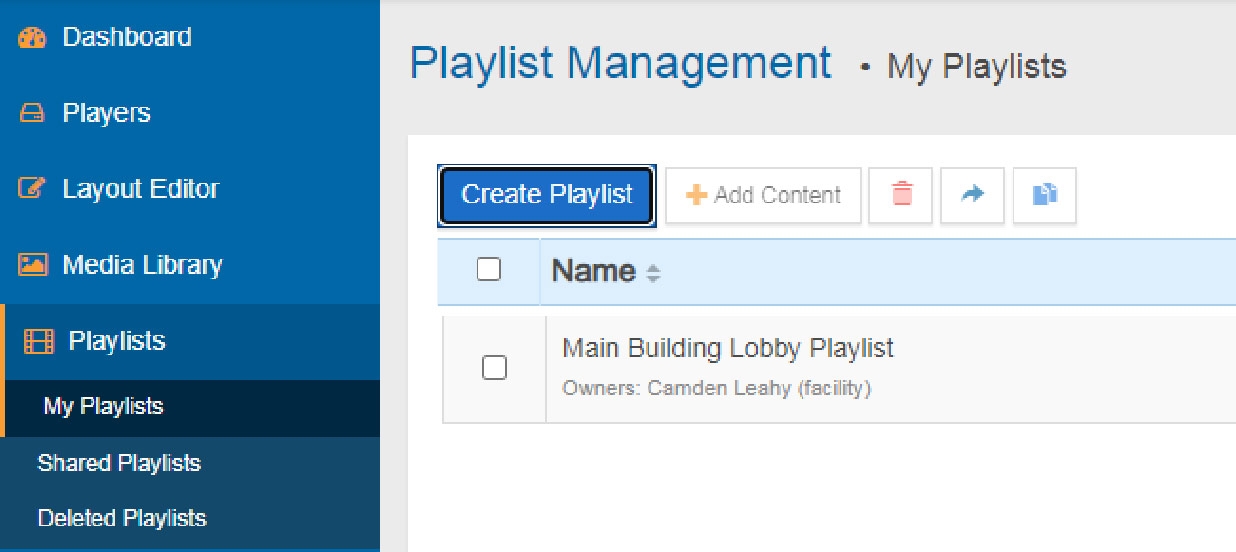Click the Dashboard gauge icon
The image size is (1236, 552).
coord(32,38)
